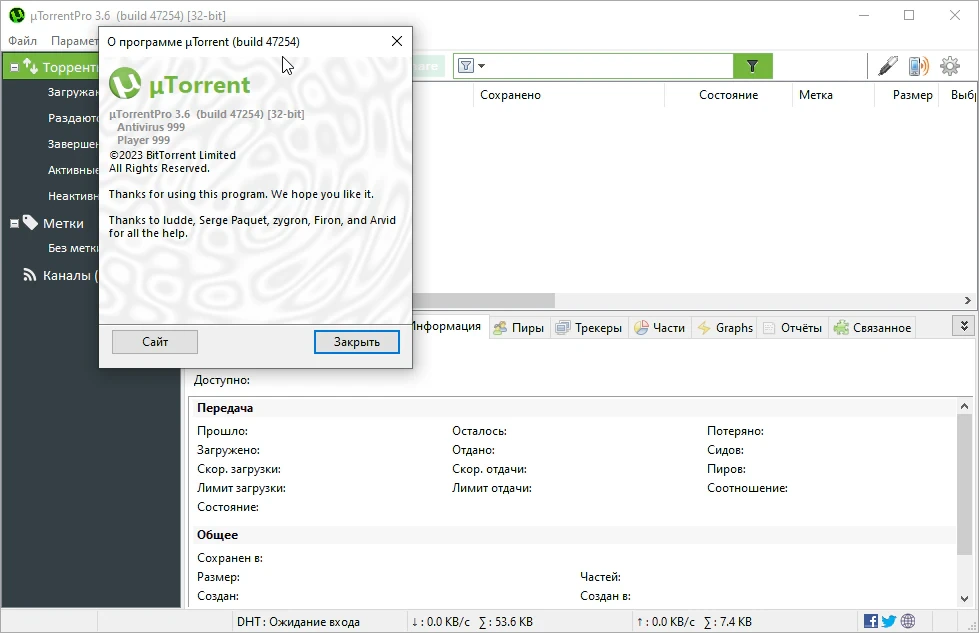Click the globe web icon in status bar
Viewport: 979px width, 633px height.
(x=908, y=621)
